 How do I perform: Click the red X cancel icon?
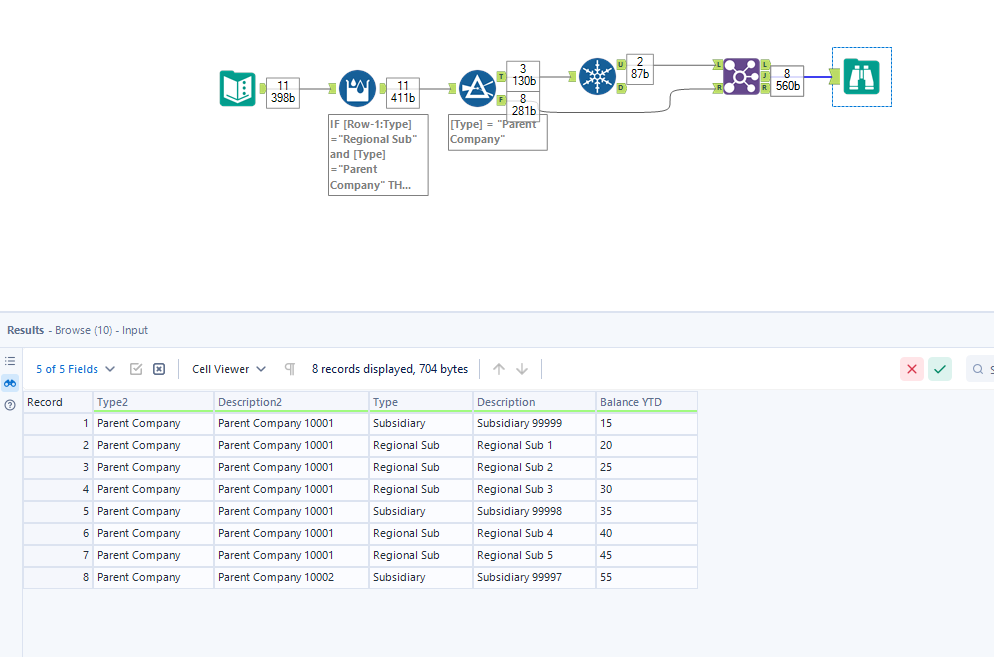911,369
